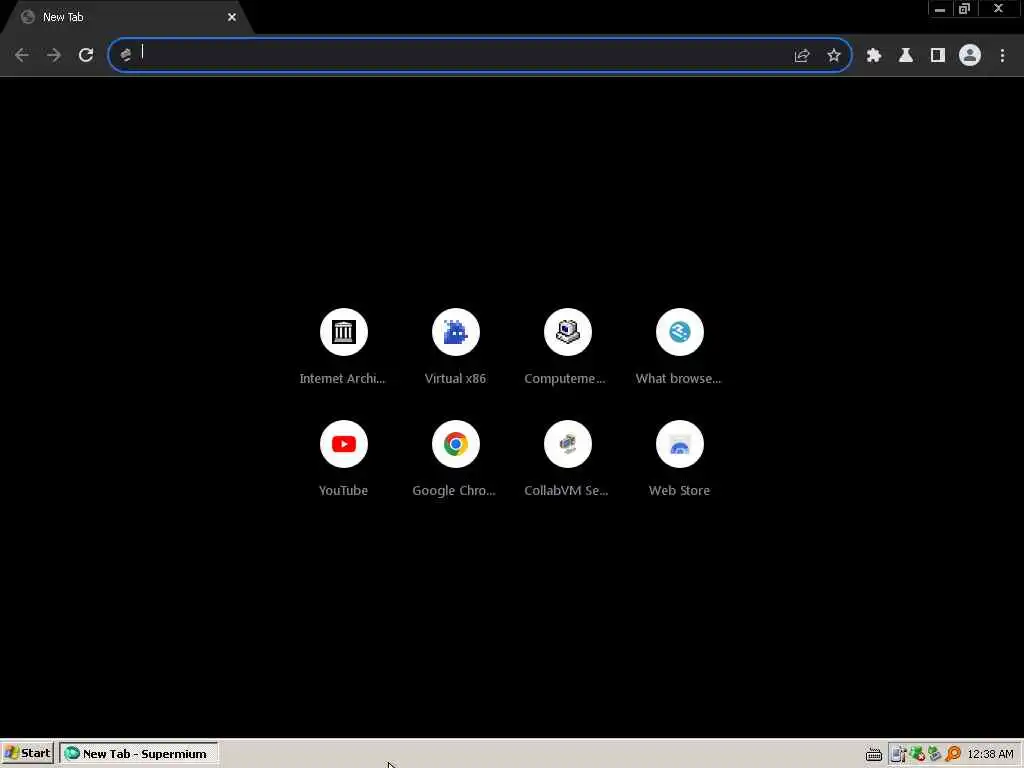Reload the current page

[86, 55]
